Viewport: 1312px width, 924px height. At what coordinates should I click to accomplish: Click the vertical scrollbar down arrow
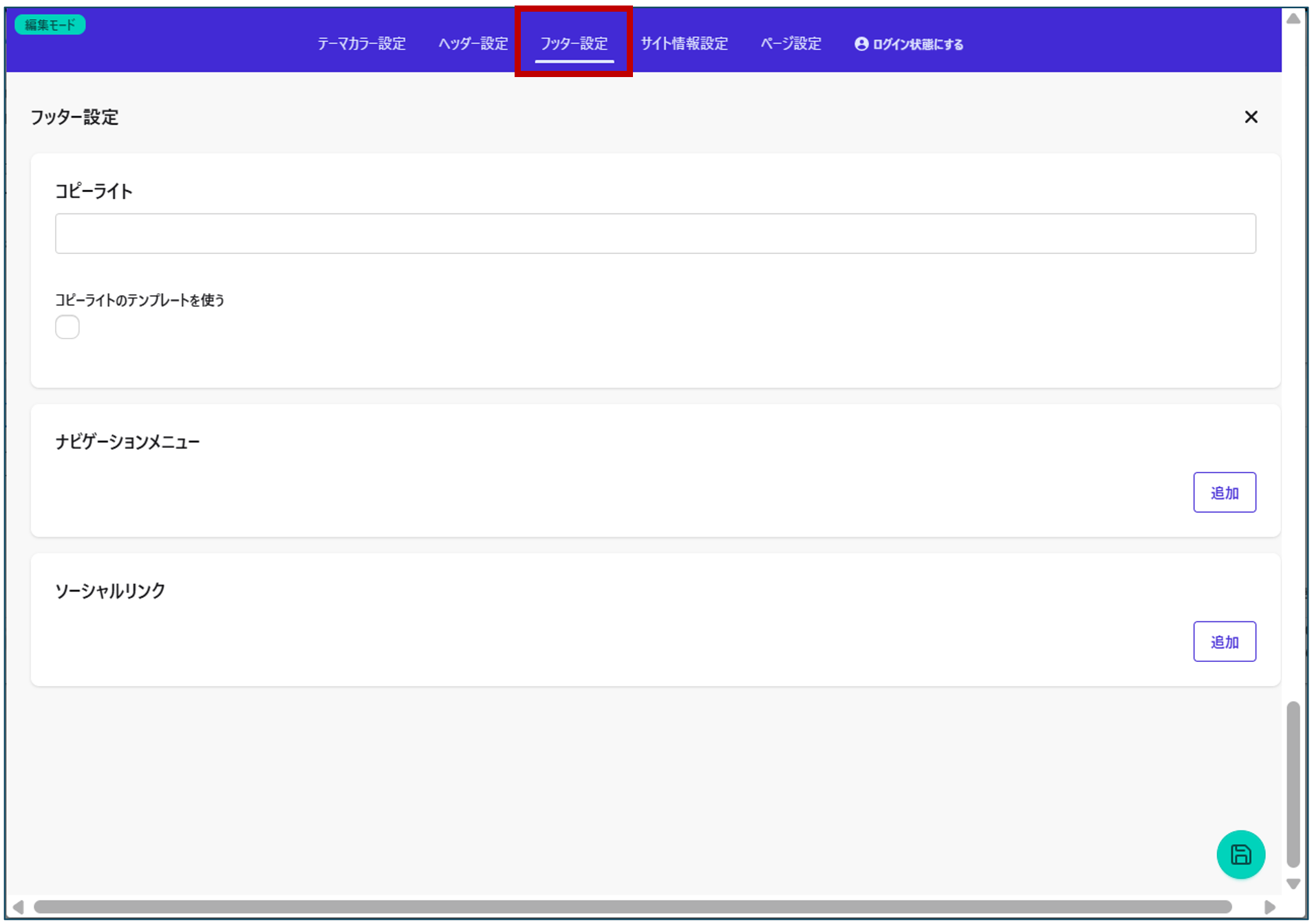[1293, 883]
